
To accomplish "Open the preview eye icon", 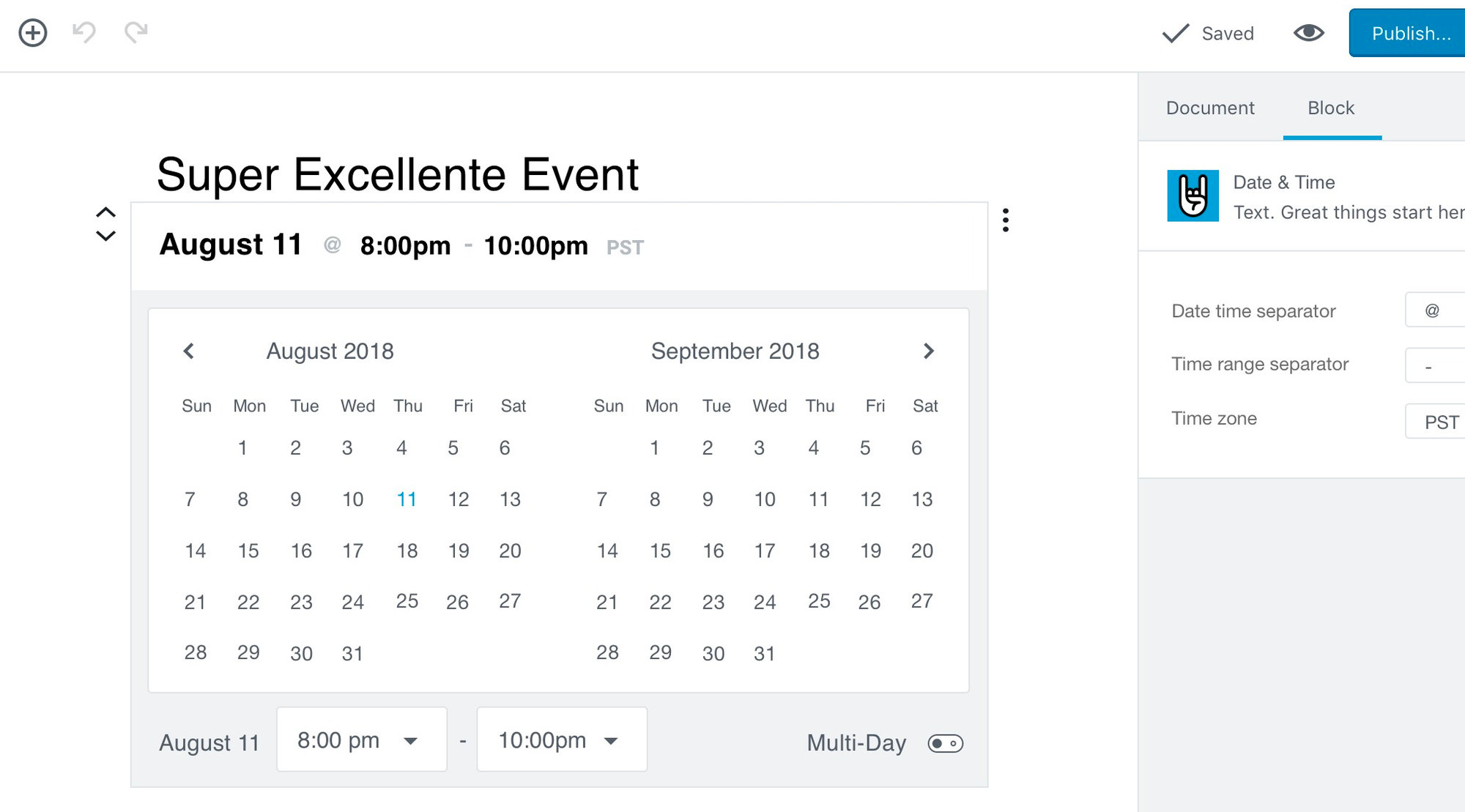I will click(x=1309, y=33).
